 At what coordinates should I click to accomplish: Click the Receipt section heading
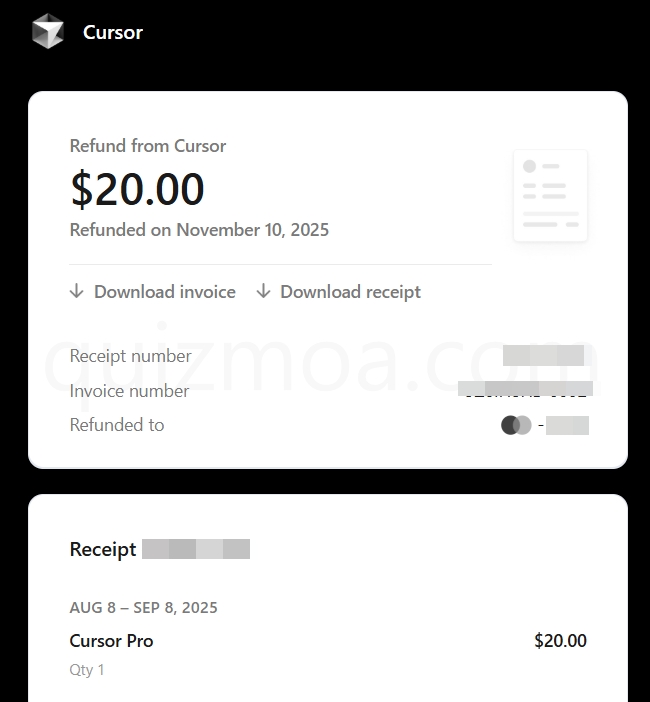103,549
